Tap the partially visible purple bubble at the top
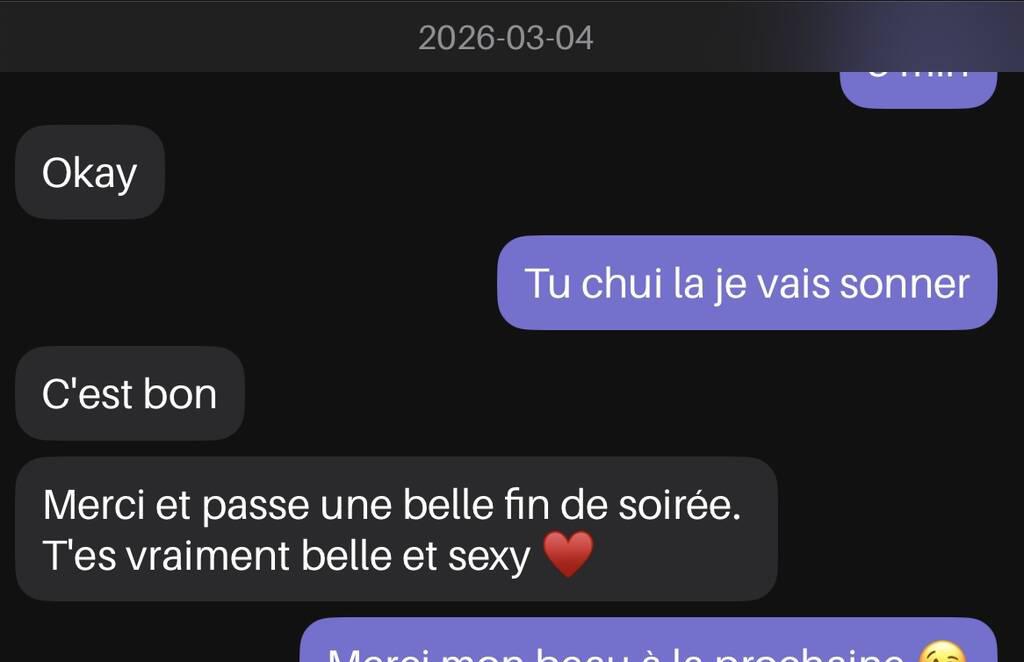The height and width of the screenshot is (662, 1024). click(918, 89)
